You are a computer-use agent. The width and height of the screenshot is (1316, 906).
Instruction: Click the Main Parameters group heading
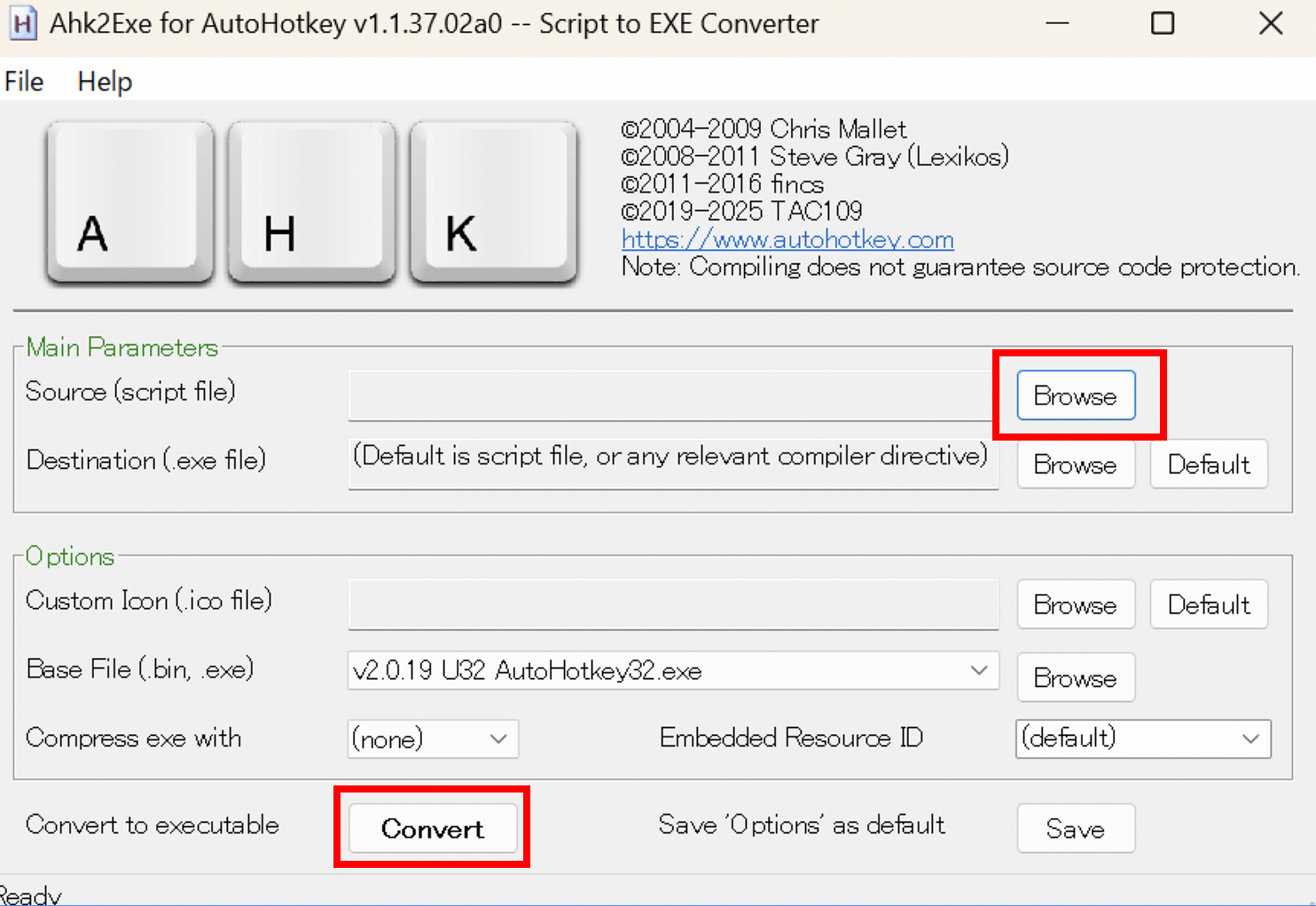[122, 348]
